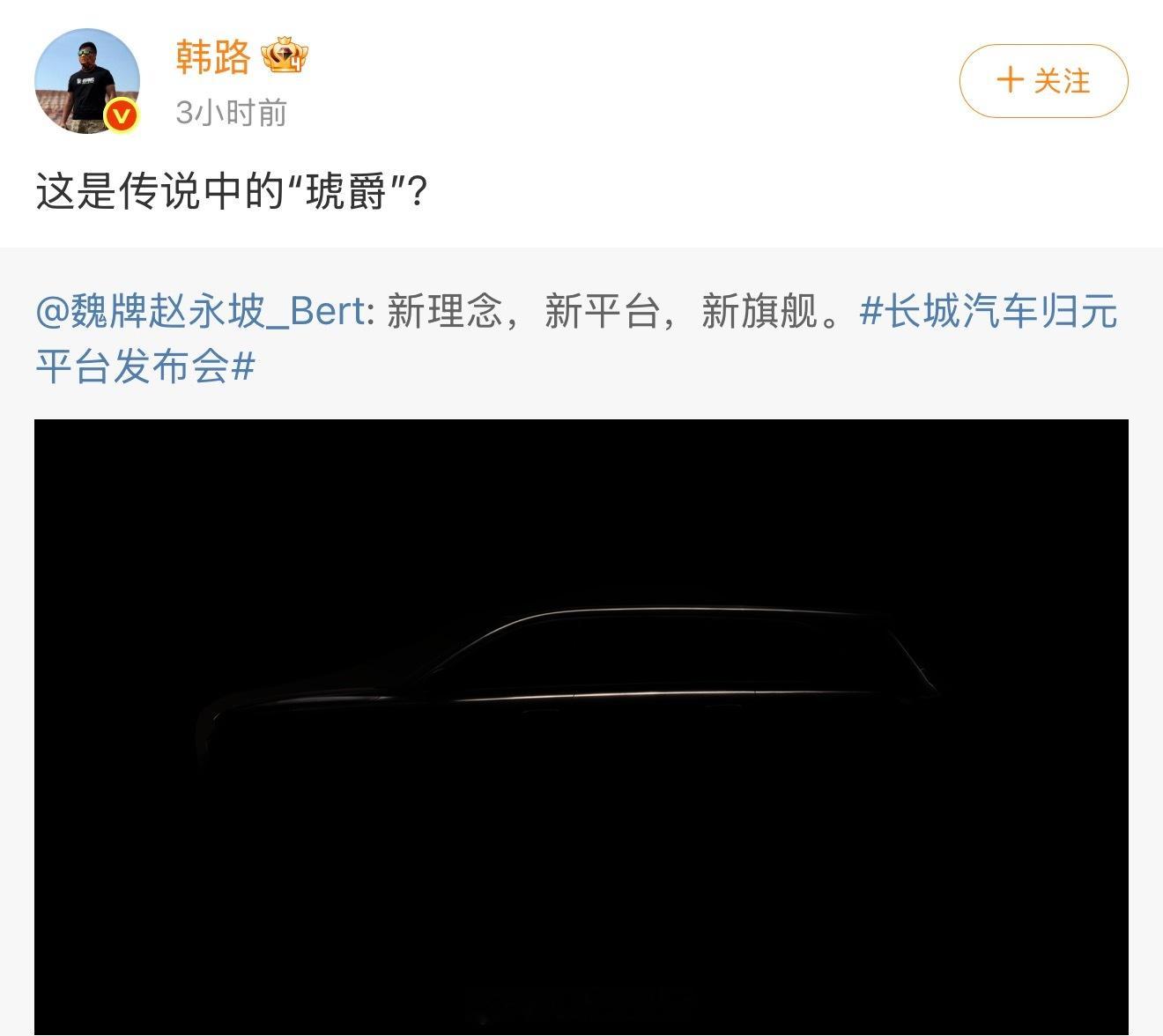Image resolution: width=1163 pixels, height=1036 pixels.
Task: Click the orange verified V badge
Action: (122, 115)
